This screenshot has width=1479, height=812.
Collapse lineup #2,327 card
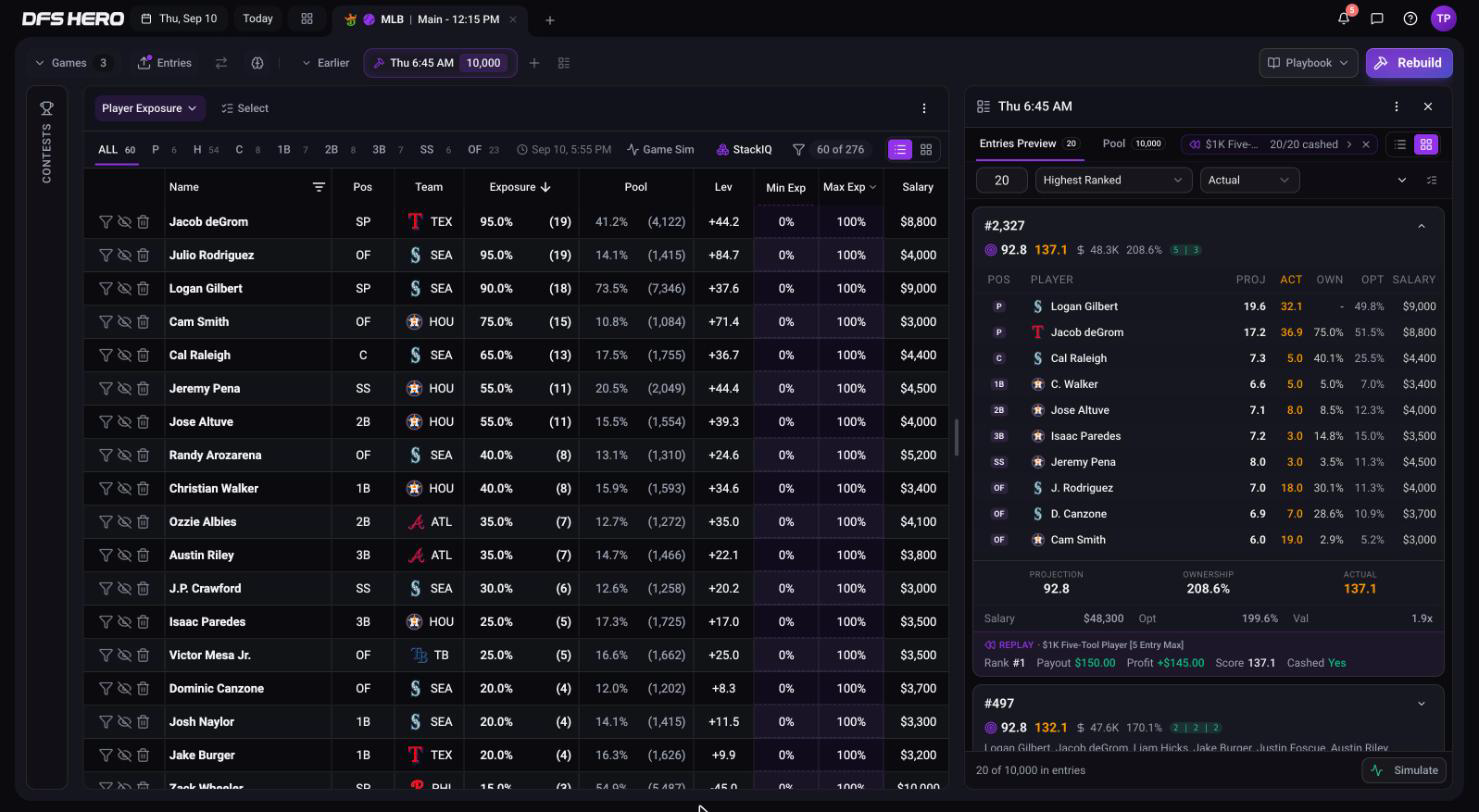point(1421,226)
